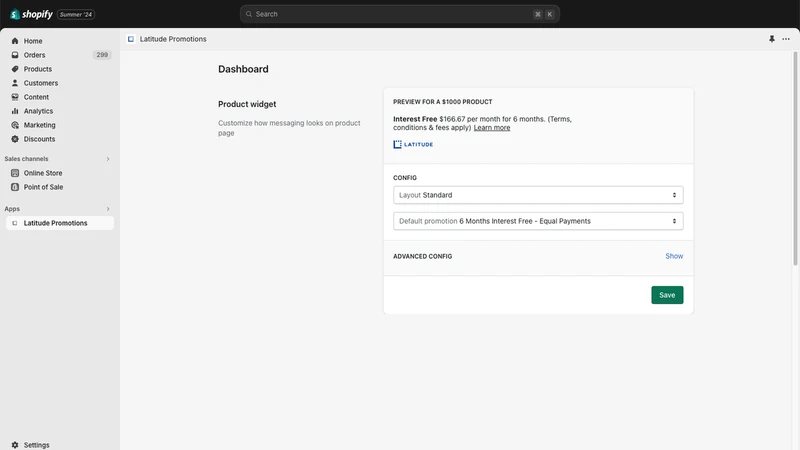Click the ⌘ K shortcut hint
Screen dimensions: 800x450
point(543,14)
